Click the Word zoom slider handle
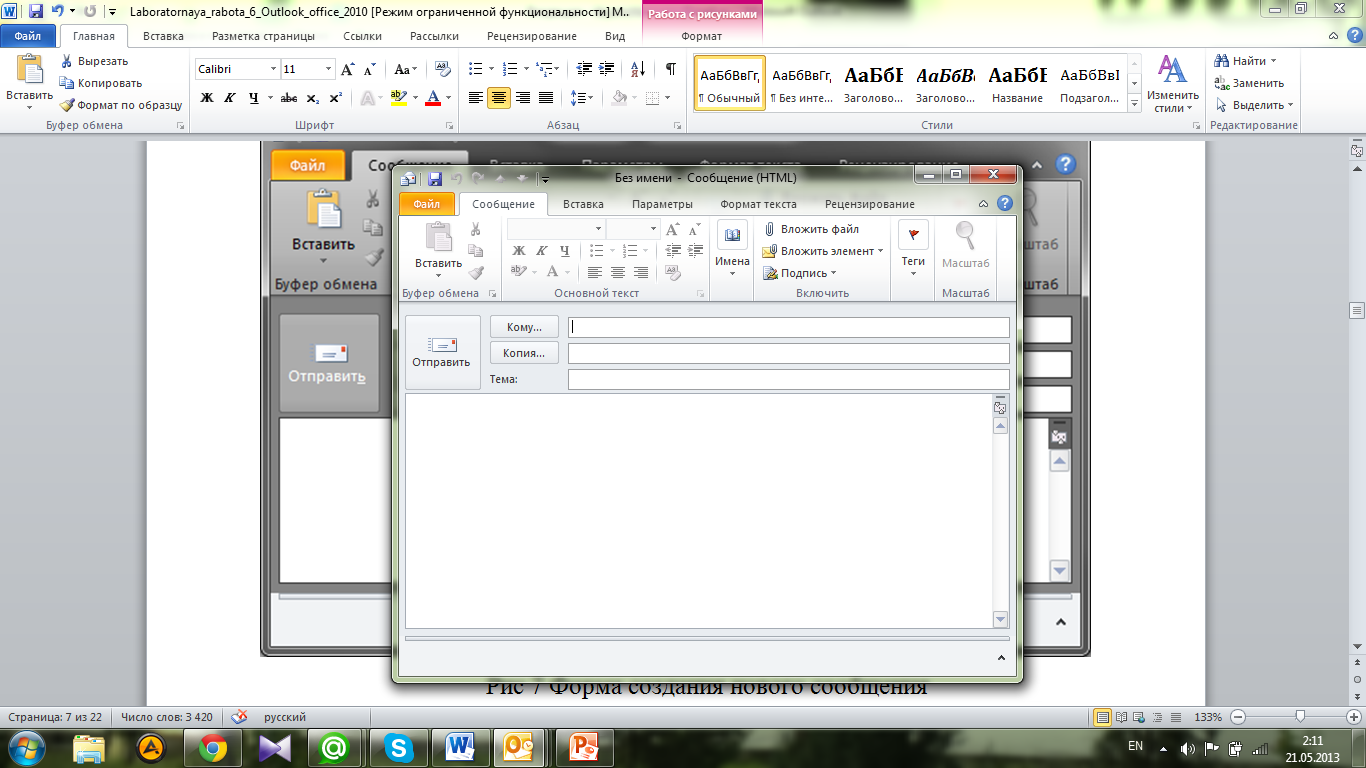The width and height of the screenshot is (1366, 768). pos(1299,717)
